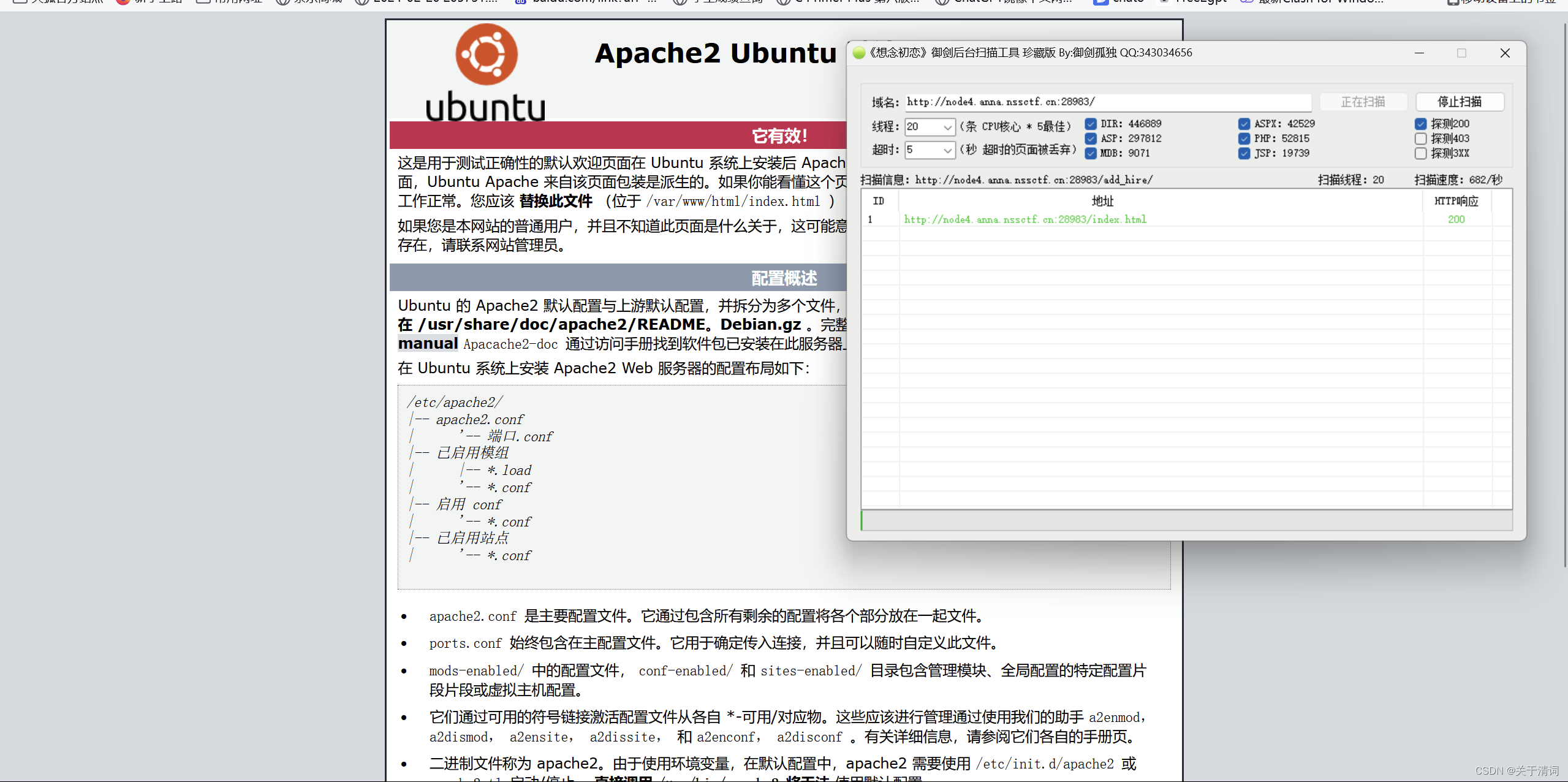Click the 扫描信息 current URL text

(x=1034, y=180)
